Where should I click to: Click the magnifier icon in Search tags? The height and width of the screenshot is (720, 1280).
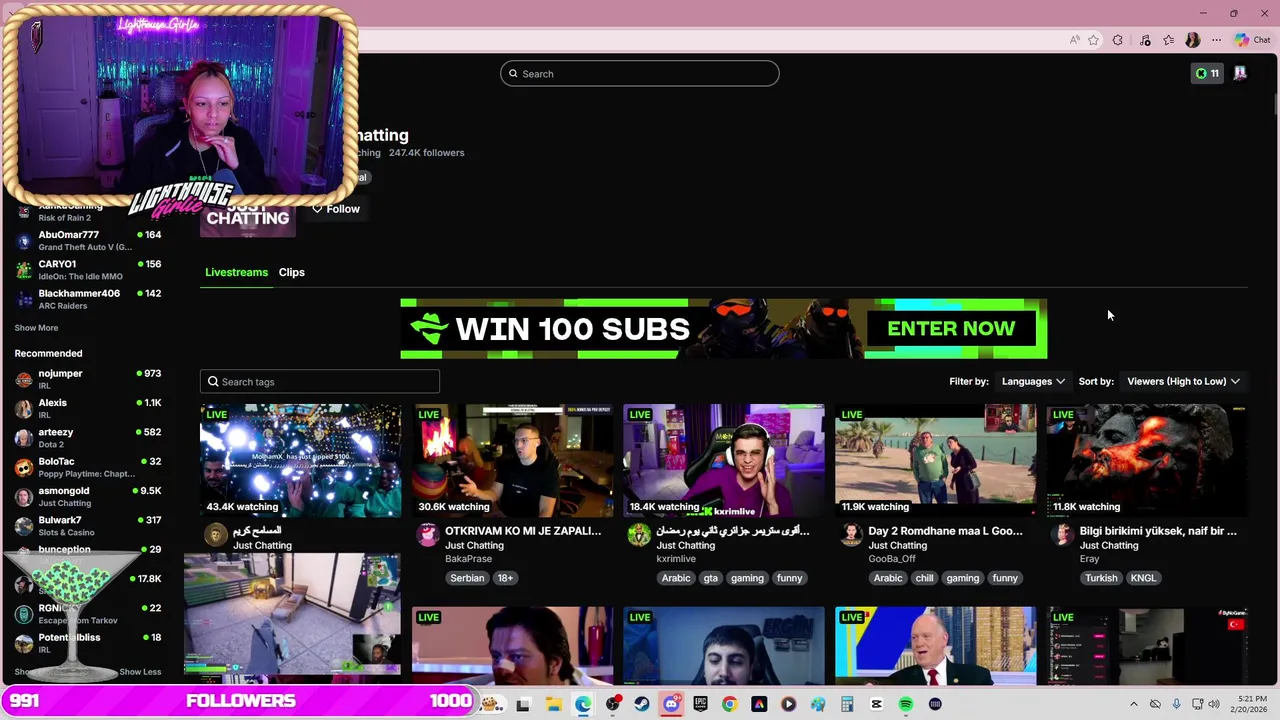click(212, 381)
